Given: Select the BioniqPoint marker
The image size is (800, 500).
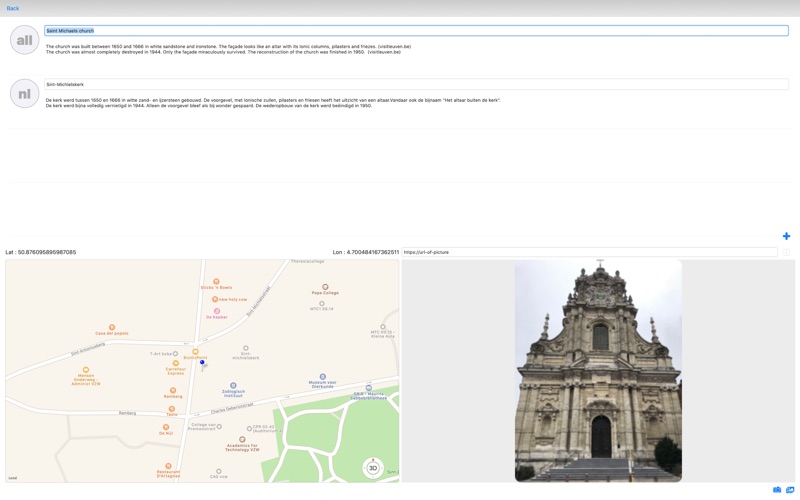Looking at the screenshot, I should (x=195, y=352).
